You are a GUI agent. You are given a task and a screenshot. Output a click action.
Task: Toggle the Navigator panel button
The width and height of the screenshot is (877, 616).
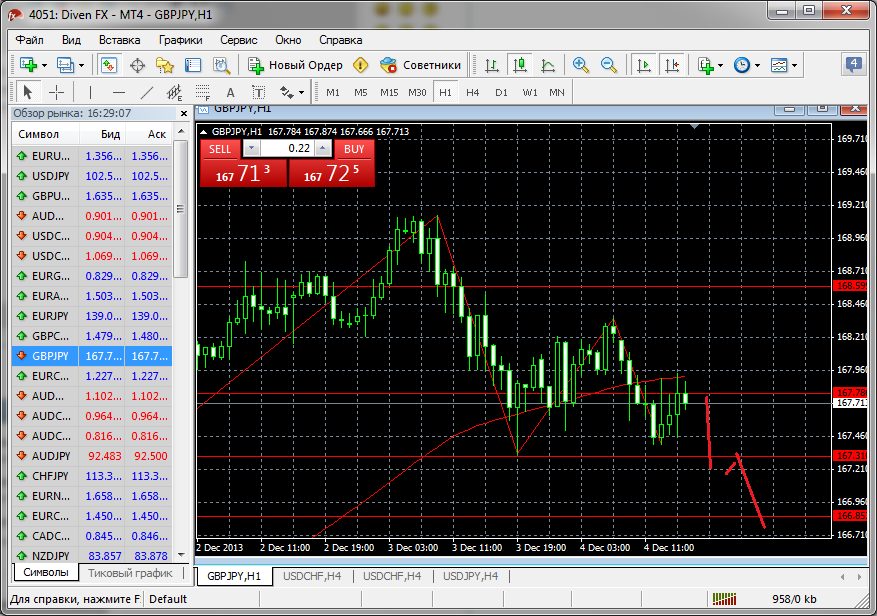[165, 65]
